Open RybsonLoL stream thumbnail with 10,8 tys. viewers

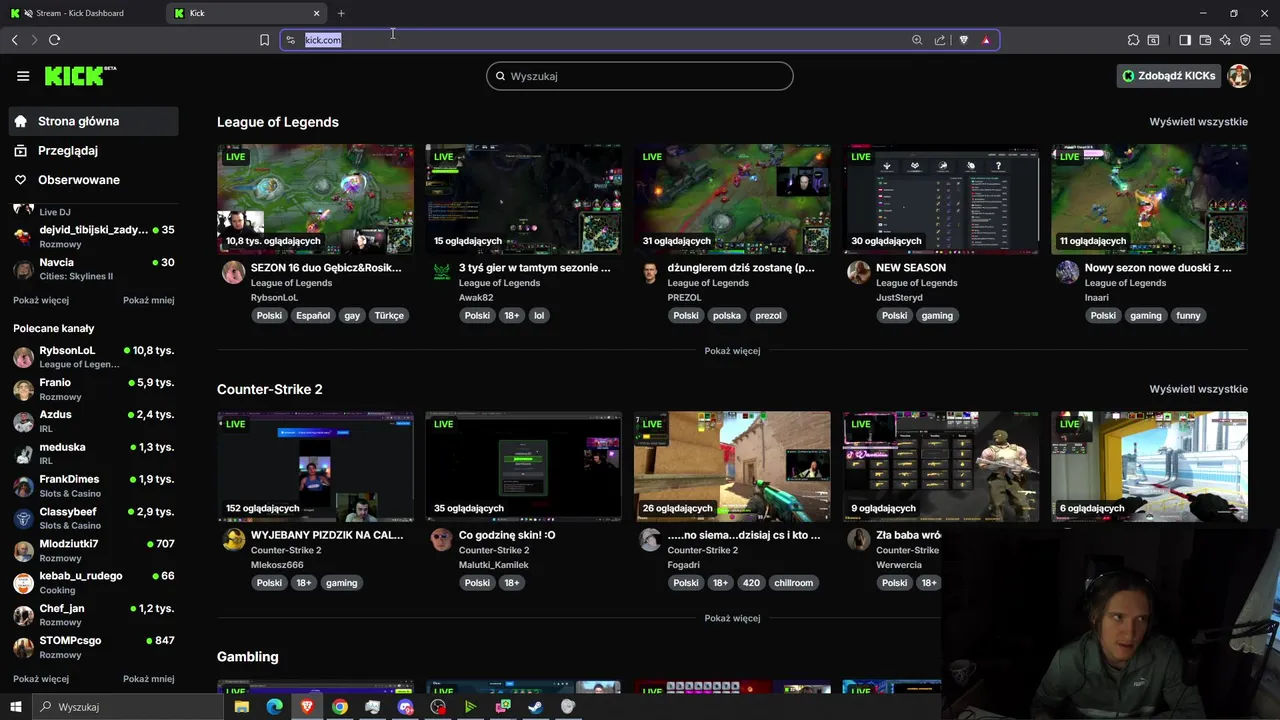[x=315, y=199]
